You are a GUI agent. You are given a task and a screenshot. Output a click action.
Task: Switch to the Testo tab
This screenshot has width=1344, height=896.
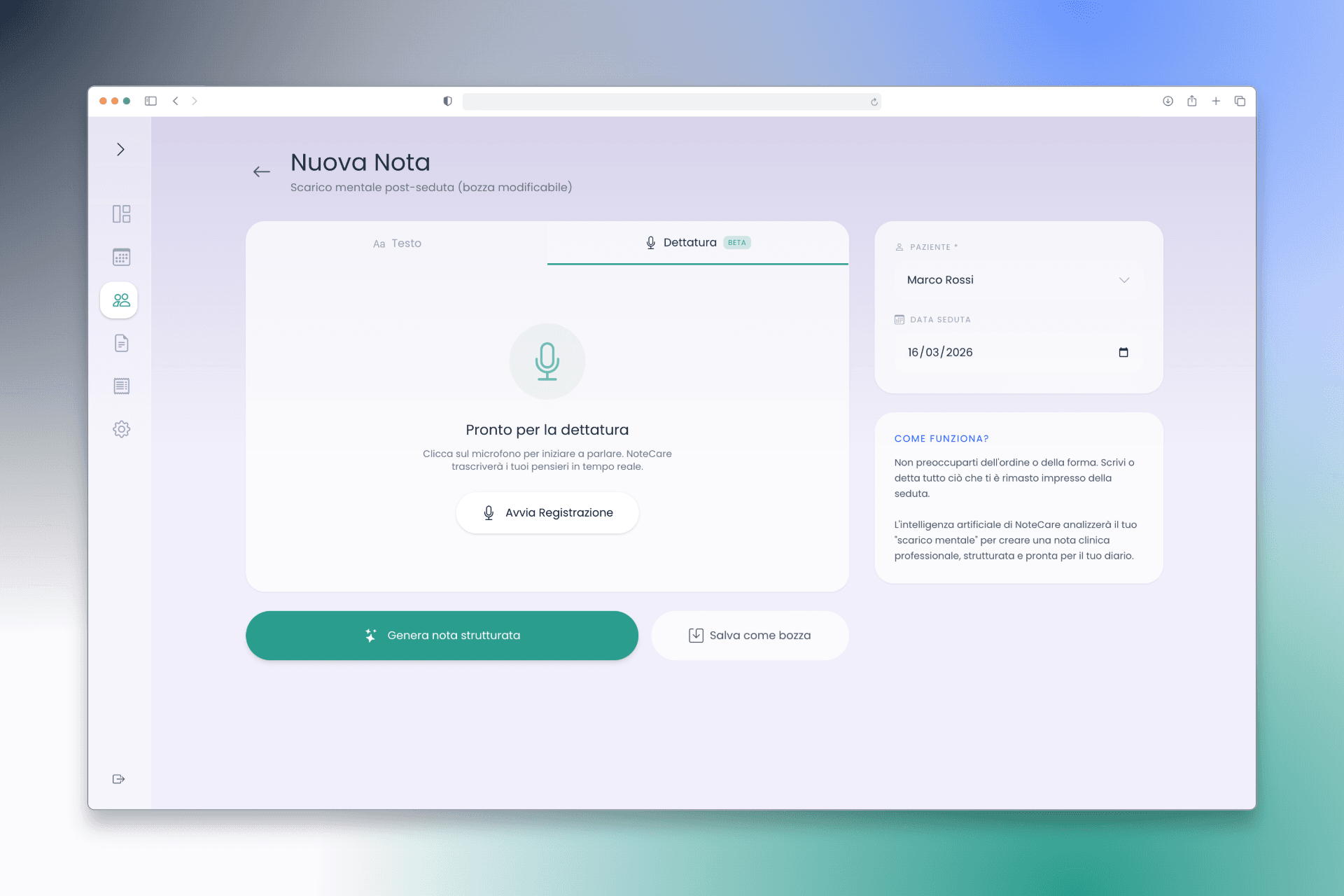[x=397, y=243]
